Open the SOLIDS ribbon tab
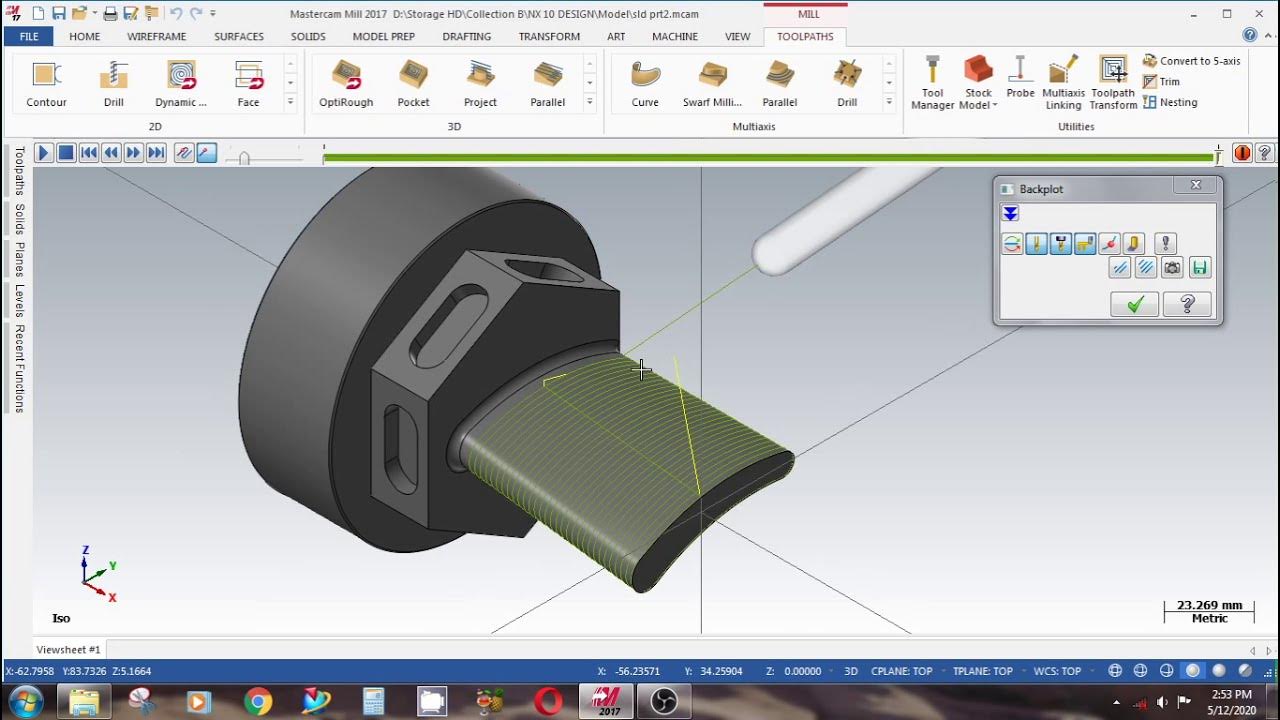Viewport: 1280px width, 720px height. click(x=308, y=36)
